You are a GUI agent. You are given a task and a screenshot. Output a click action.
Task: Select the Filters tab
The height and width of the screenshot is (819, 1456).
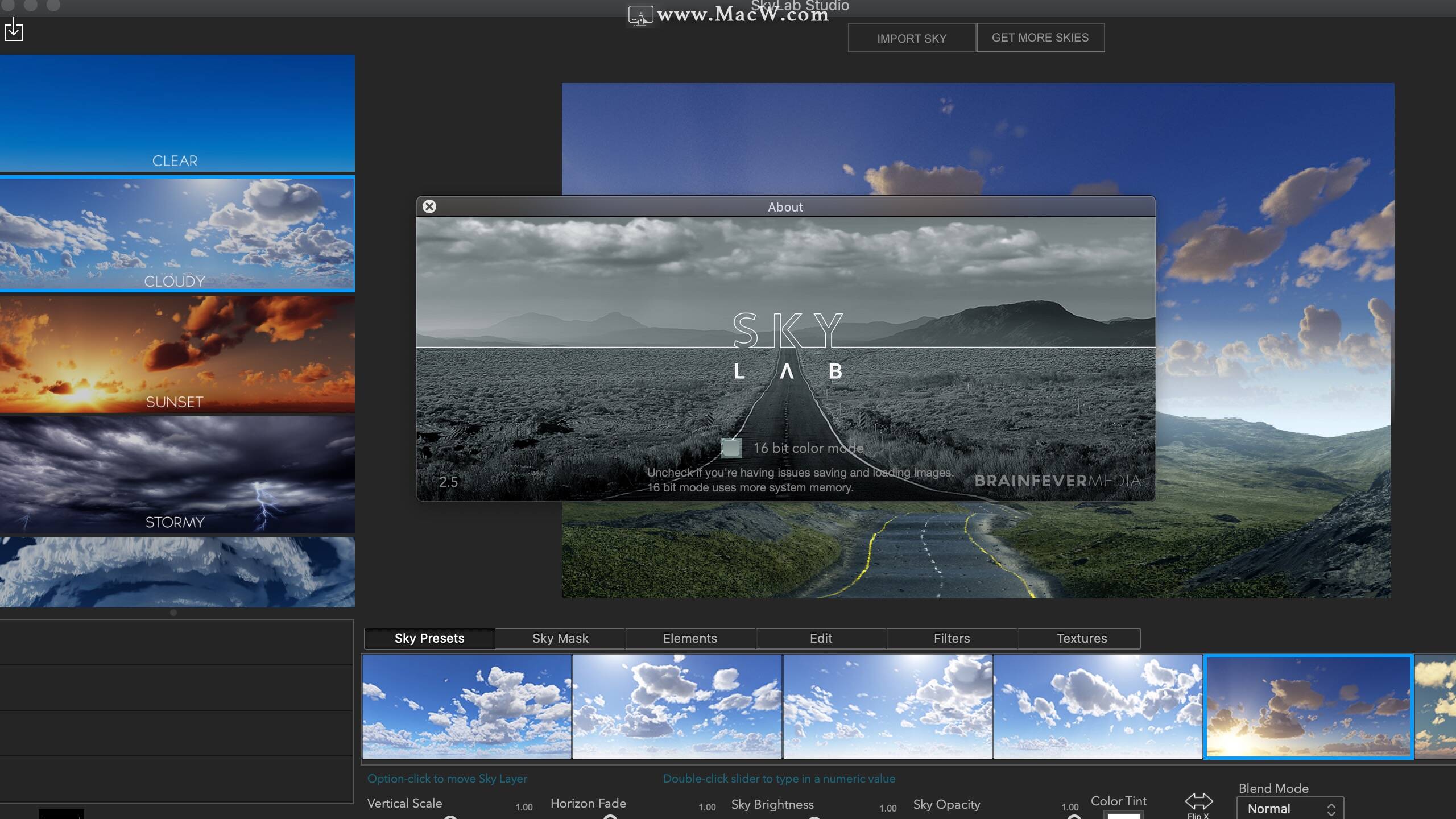click(952, 638)
